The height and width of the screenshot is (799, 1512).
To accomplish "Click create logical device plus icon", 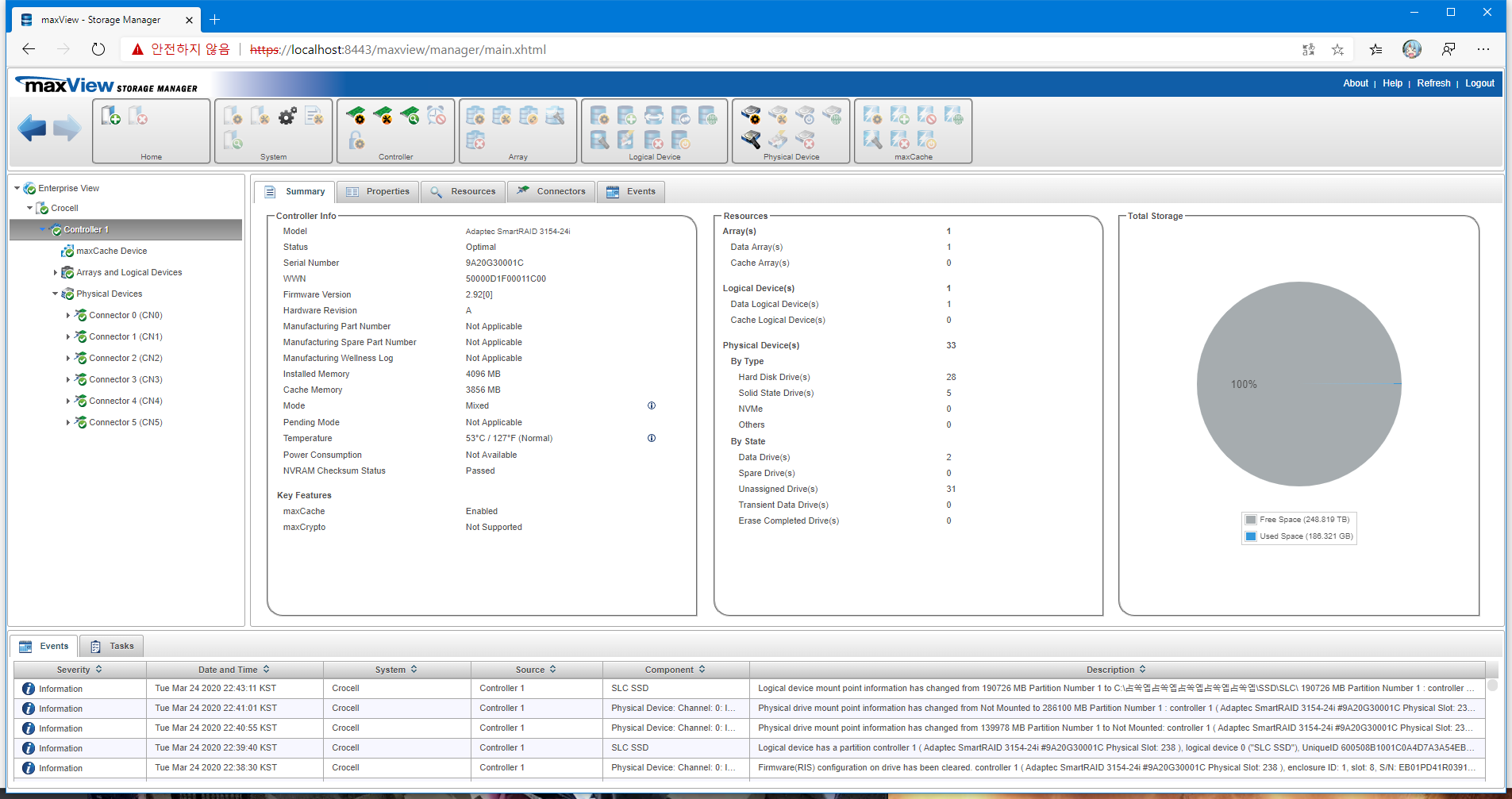I will (x=626, y=117).
